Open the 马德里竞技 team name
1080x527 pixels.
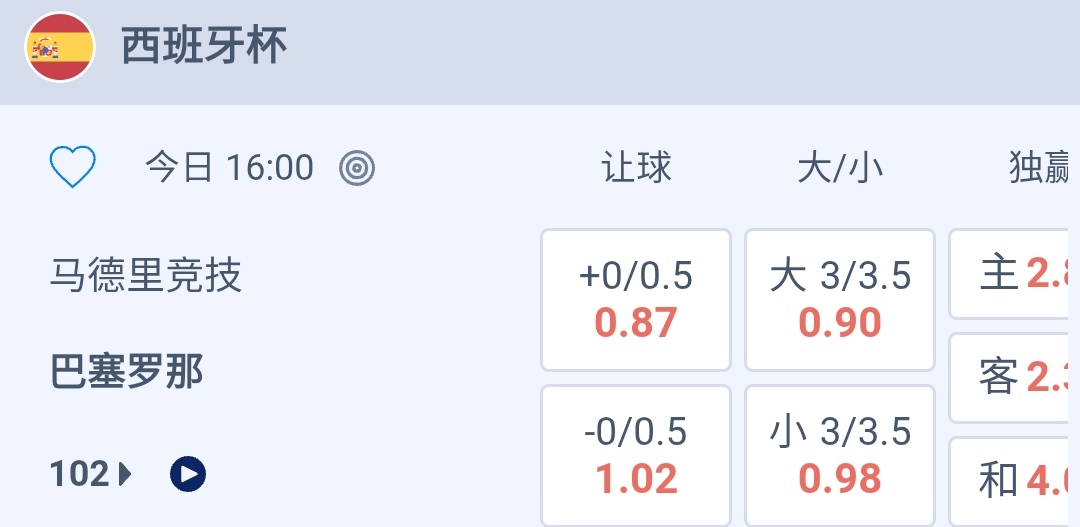click(x=146, y=275)
